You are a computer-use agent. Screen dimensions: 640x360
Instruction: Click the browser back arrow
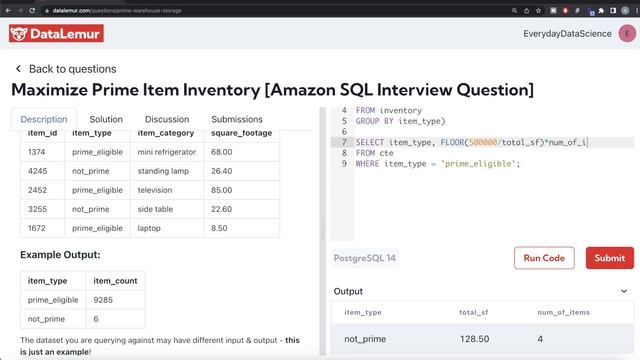(x=8, y=11)
